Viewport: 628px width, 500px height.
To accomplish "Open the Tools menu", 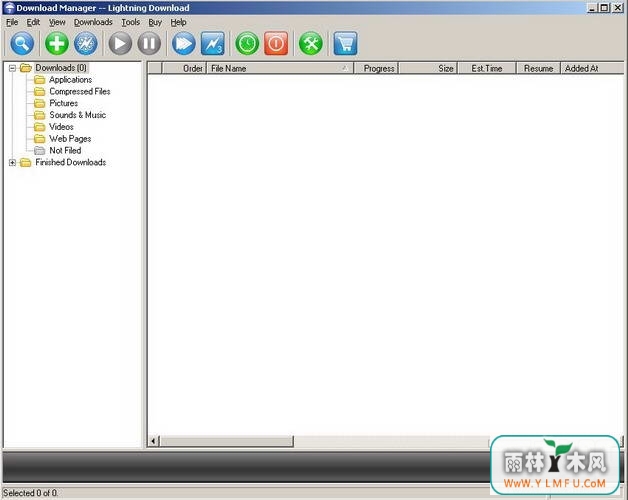I will pyautogui.click(x=131, y=22).
